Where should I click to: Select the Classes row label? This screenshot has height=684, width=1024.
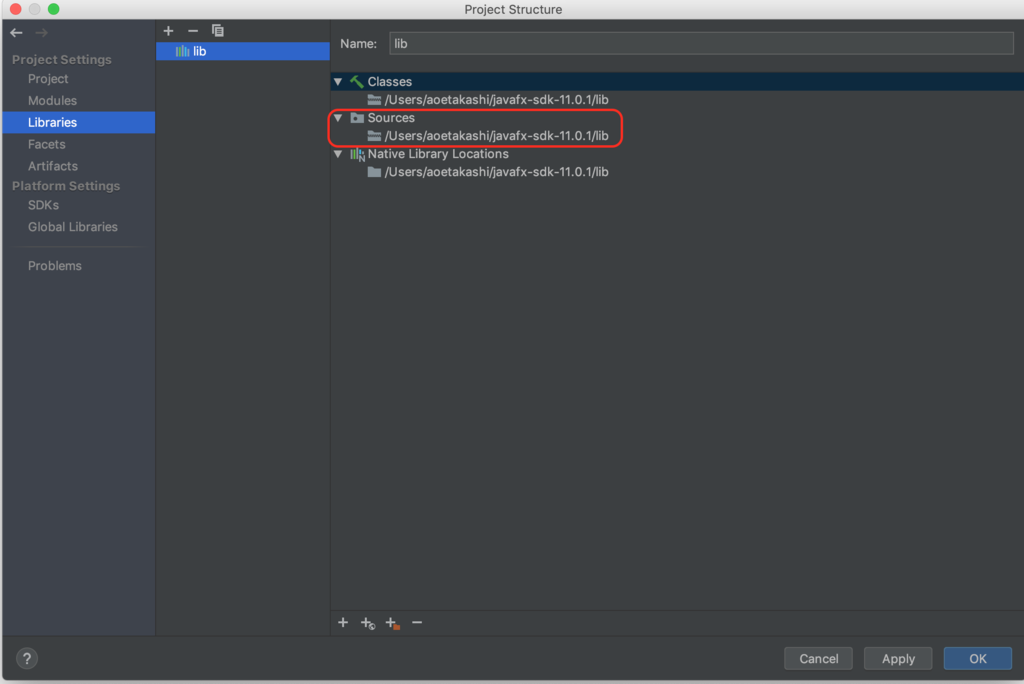(x=389, y=82)
